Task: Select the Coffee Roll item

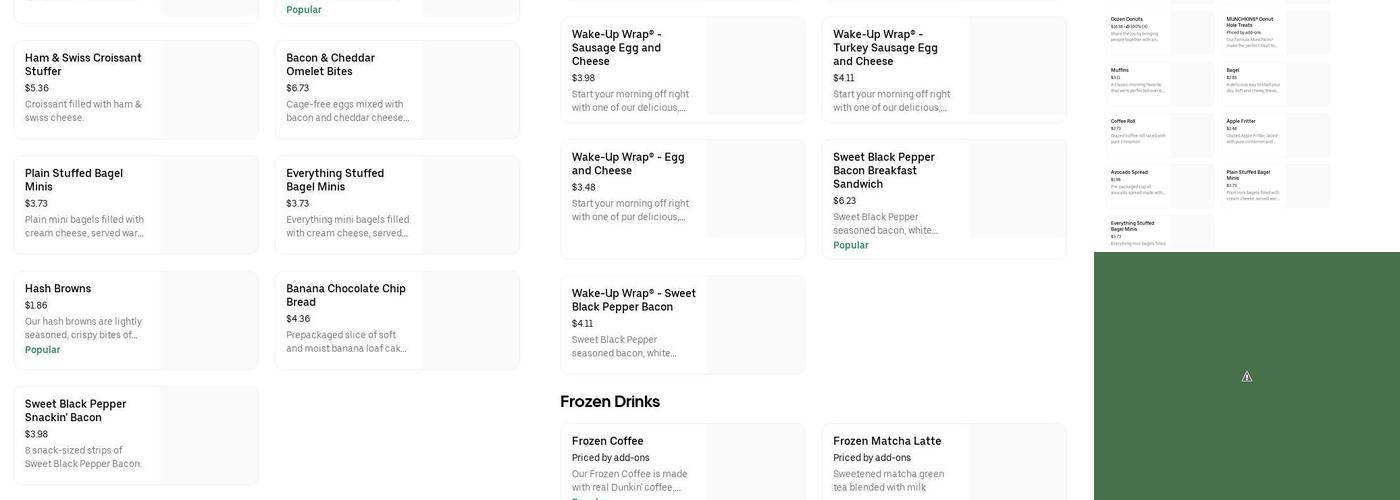Action: click(x=1123, y=121)
